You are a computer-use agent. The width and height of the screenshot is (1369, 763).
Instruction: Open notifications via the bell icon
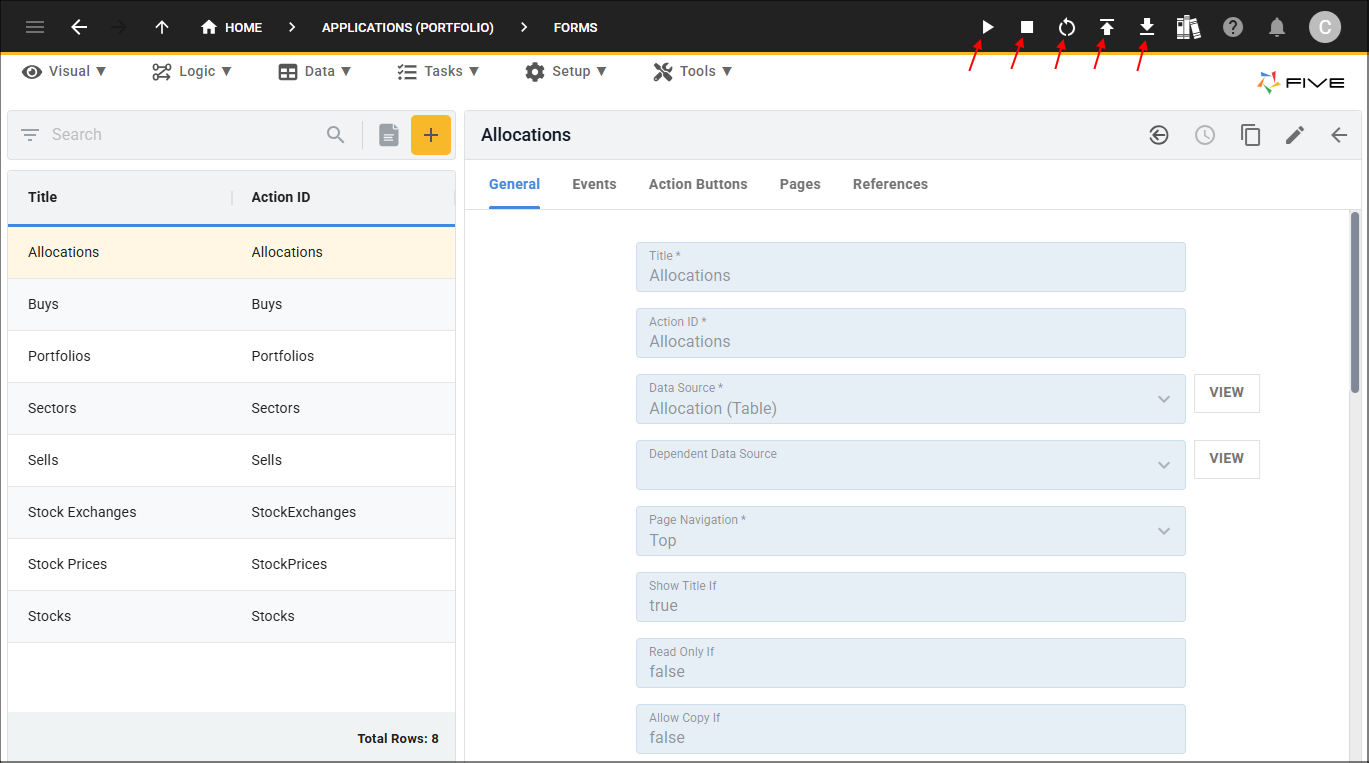pos(1276,27)
